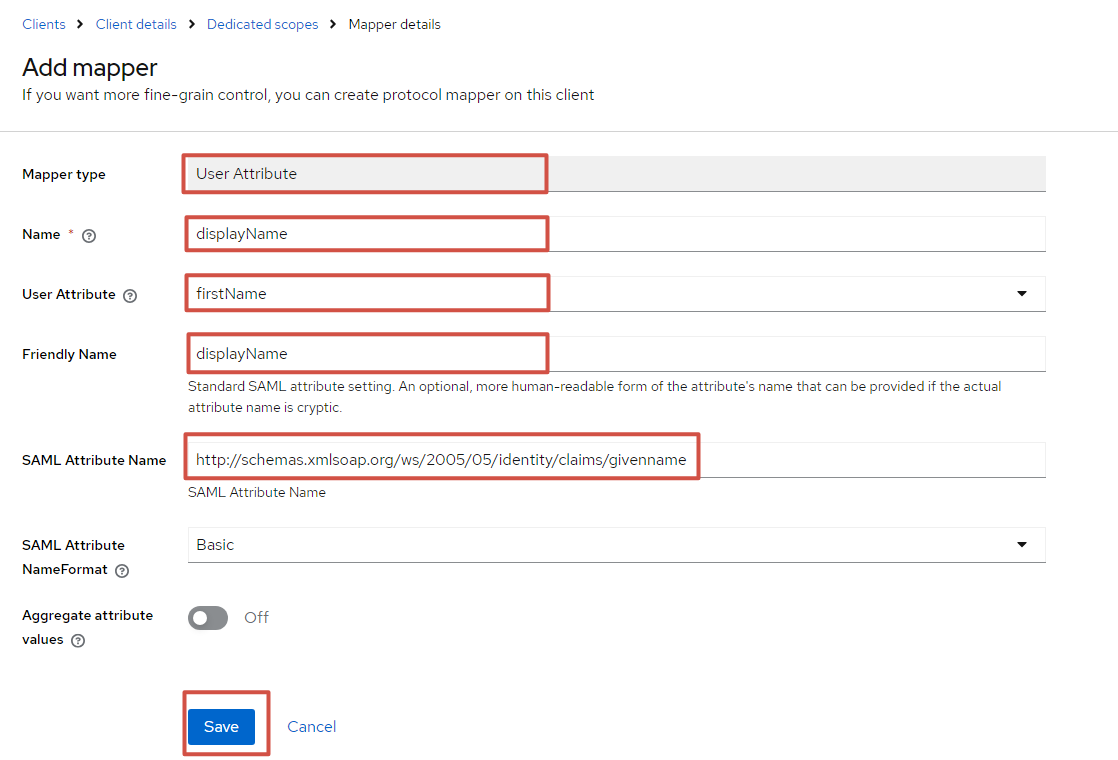Image resolution: width=1118 pixels, height=760 pixels.
Task: Click the Mapper type User Attribute field
Action: click(617, 174)
